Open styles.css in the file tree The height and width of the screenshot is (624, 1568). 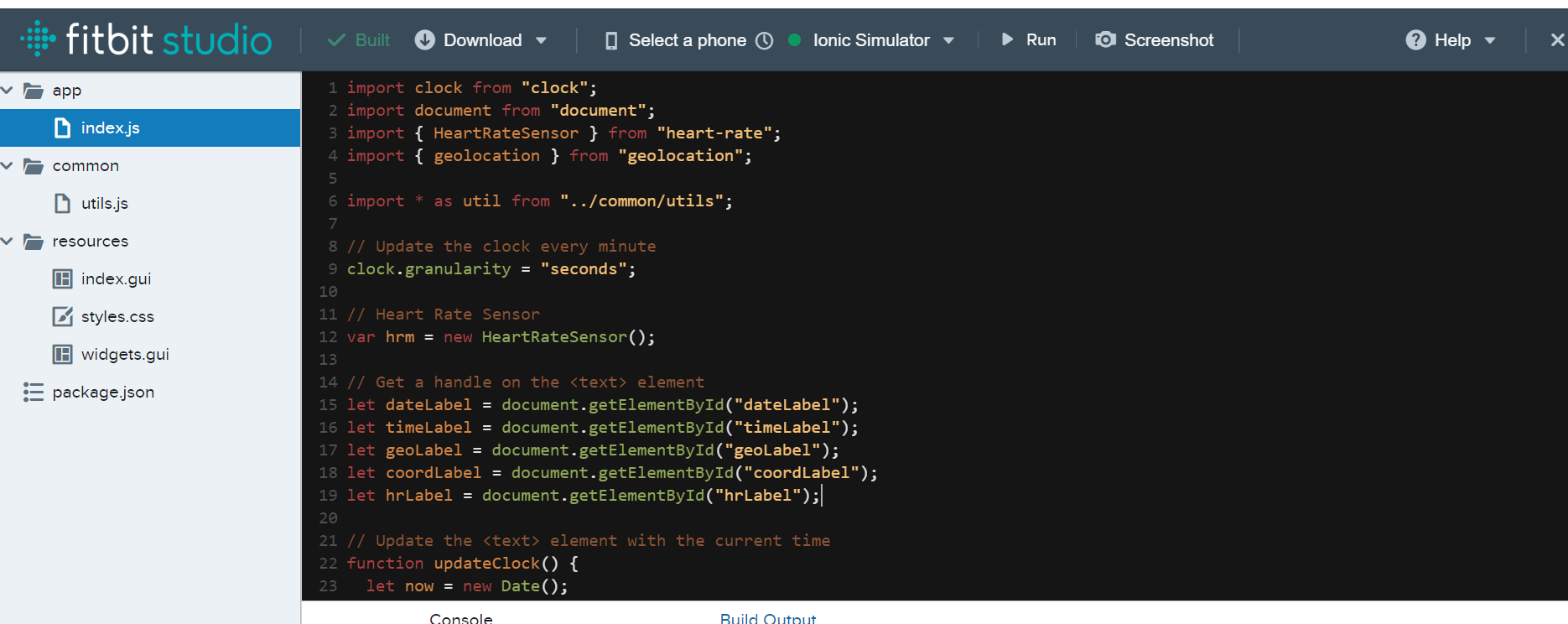click(x=117, y=316)
